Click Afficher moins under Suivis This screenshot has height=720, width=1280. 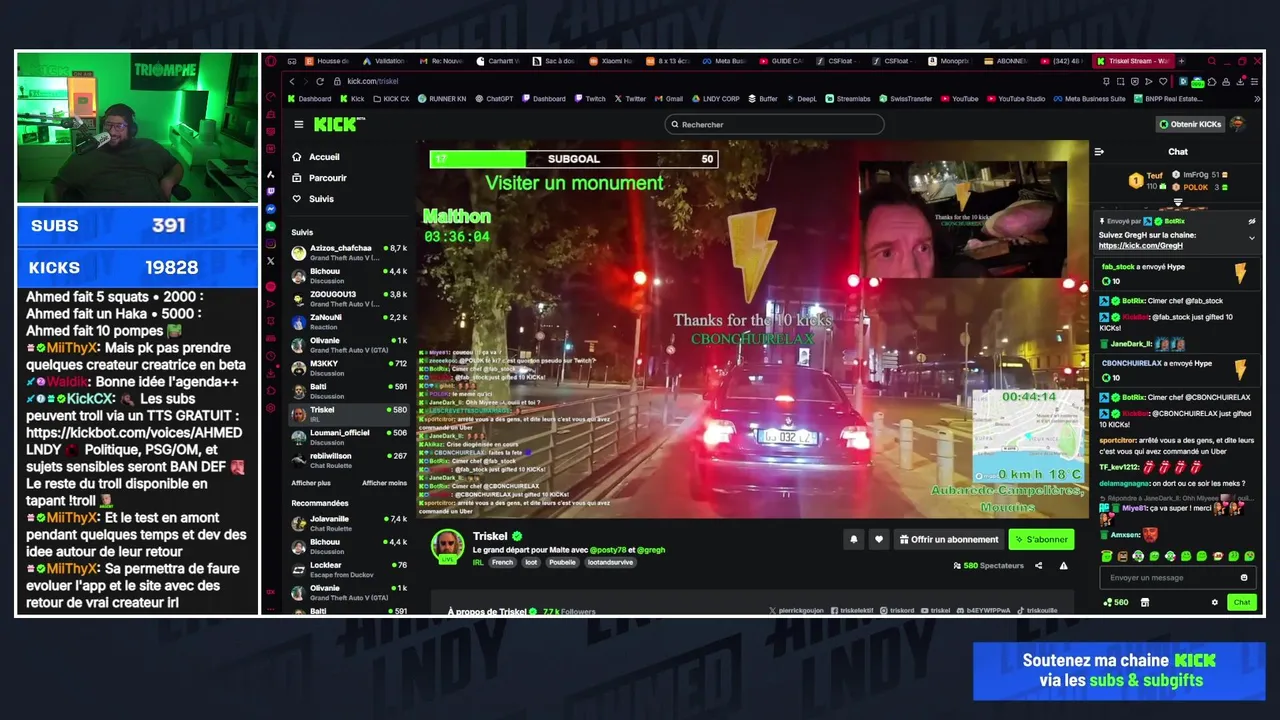385,483
